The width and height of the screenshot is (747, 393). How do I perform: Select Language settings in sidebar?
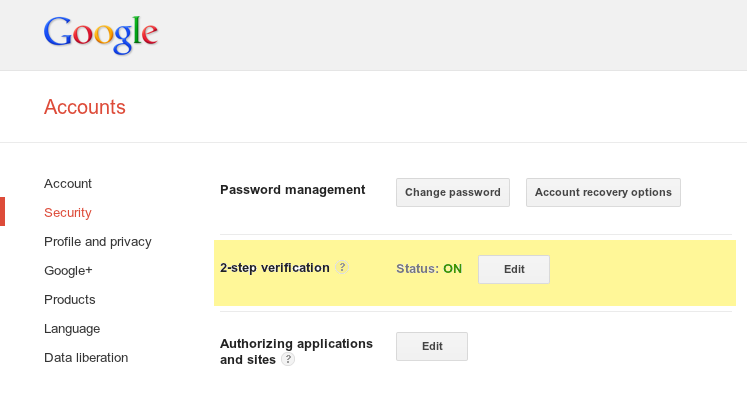(x=72, y=329)
